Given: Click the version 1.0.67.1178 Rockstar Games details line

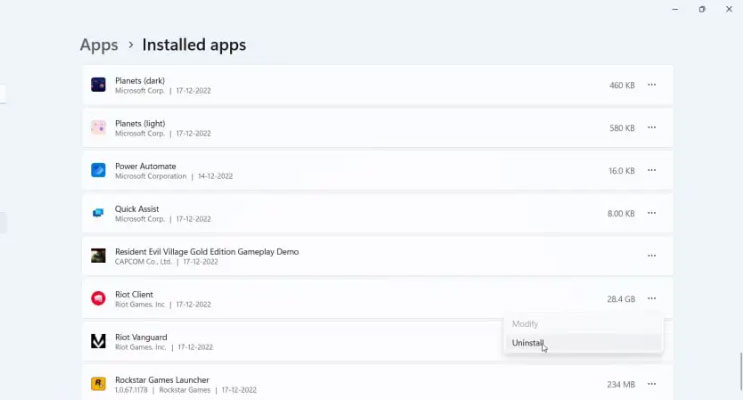Looking at the screenshot, I should pos(186,390).
